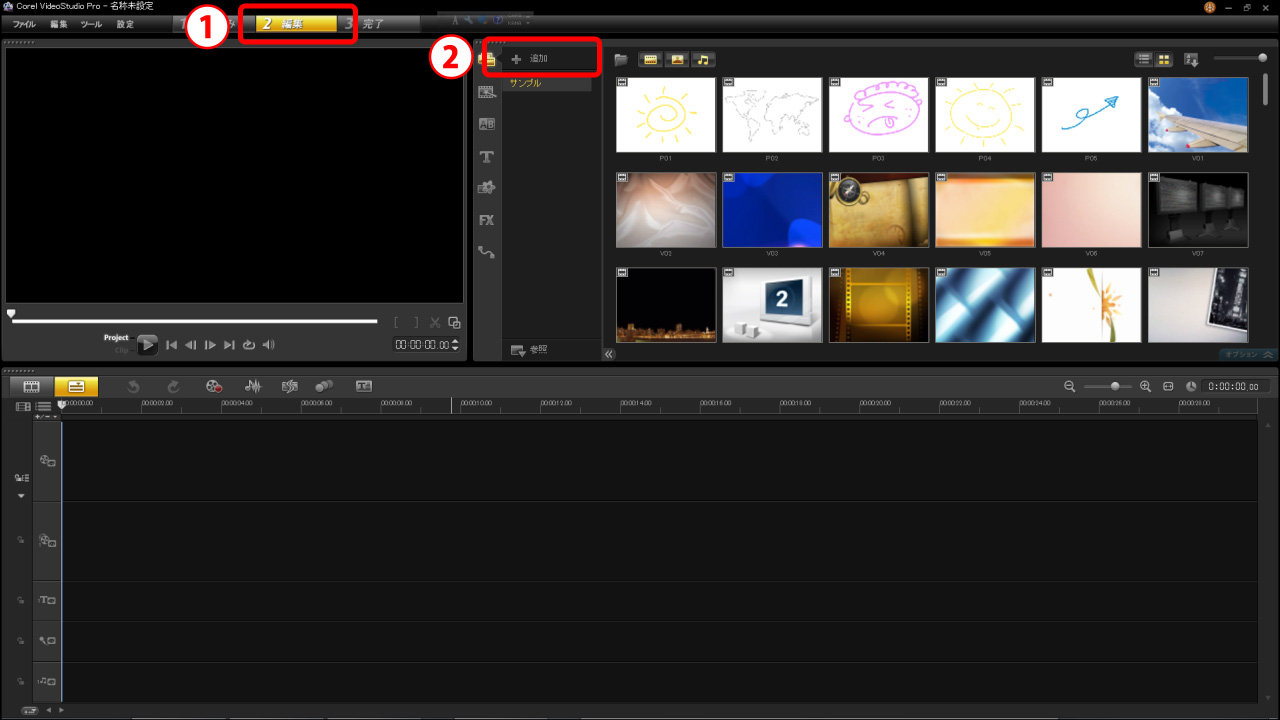Open the Subtitle Editor icon in timeline toolbar
Image resolution: width=1280 pixels, height=720 pixels.
click(x=364, y=386)
